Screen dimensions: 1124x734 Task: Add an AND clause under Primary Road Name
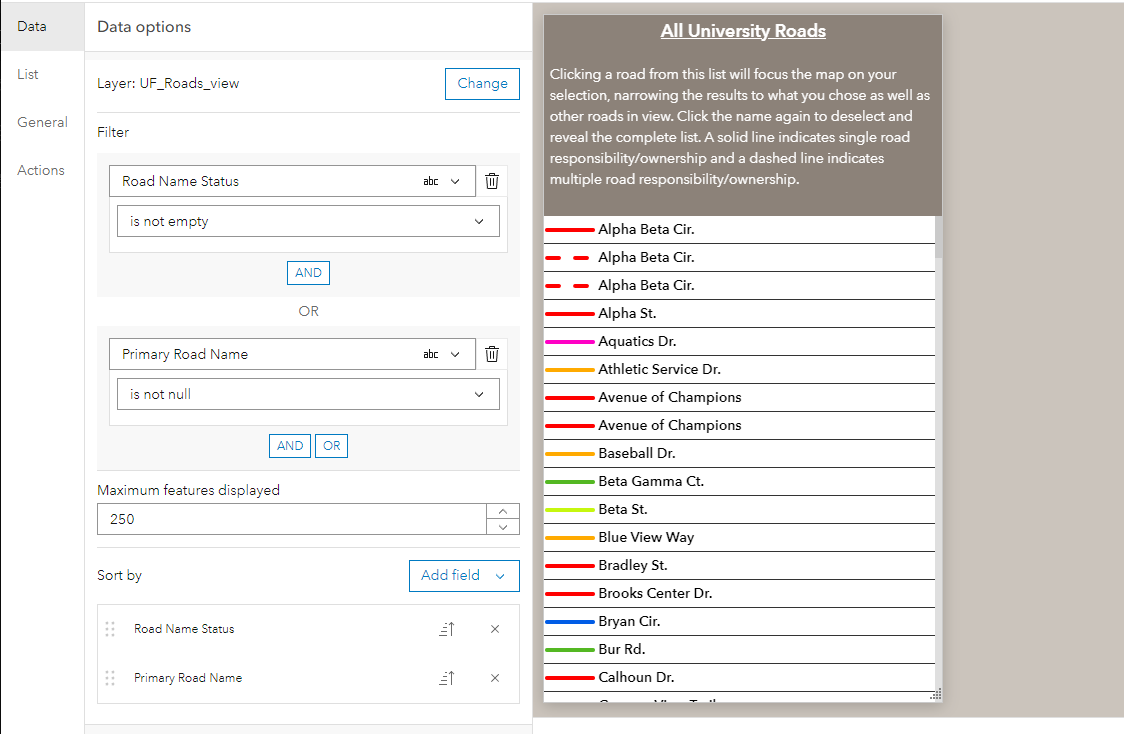(x=290, y=445)
